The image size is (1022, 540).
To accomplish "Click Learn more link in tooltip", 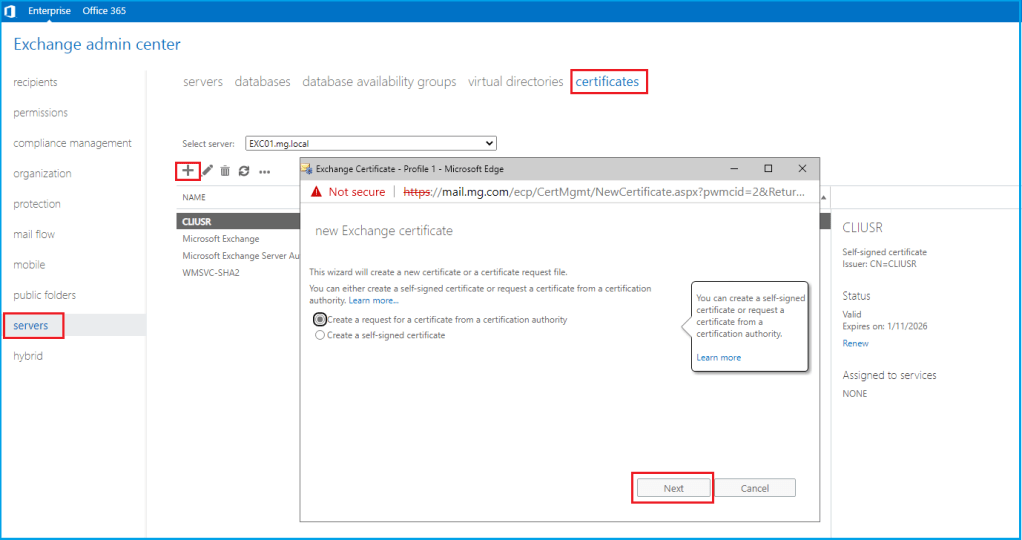I will [x=718, y=357].
